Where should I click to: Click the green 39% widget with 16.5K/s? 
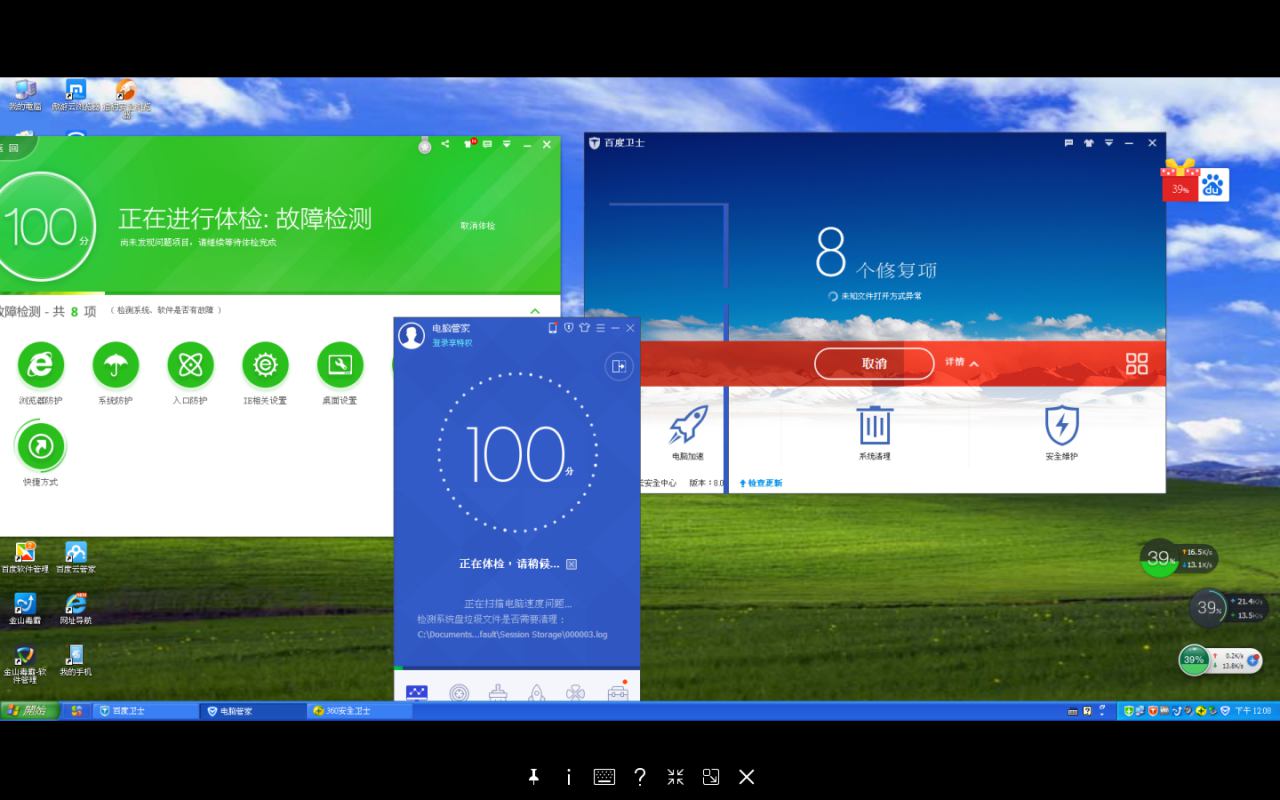click(x=1179, y=558)
